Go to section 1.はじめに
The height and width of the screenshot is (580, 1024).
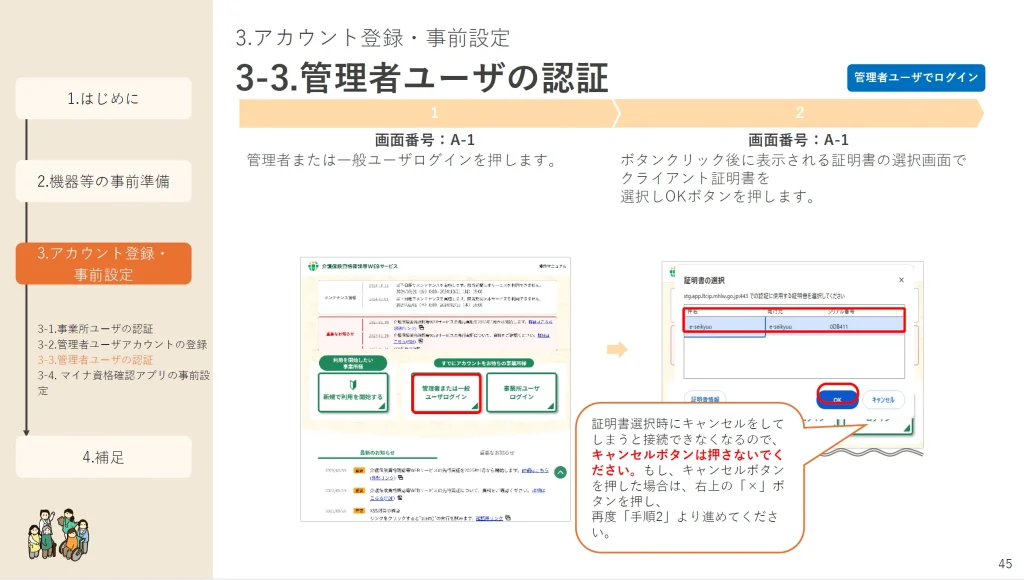pyautogui.click(x=103, y=98)
